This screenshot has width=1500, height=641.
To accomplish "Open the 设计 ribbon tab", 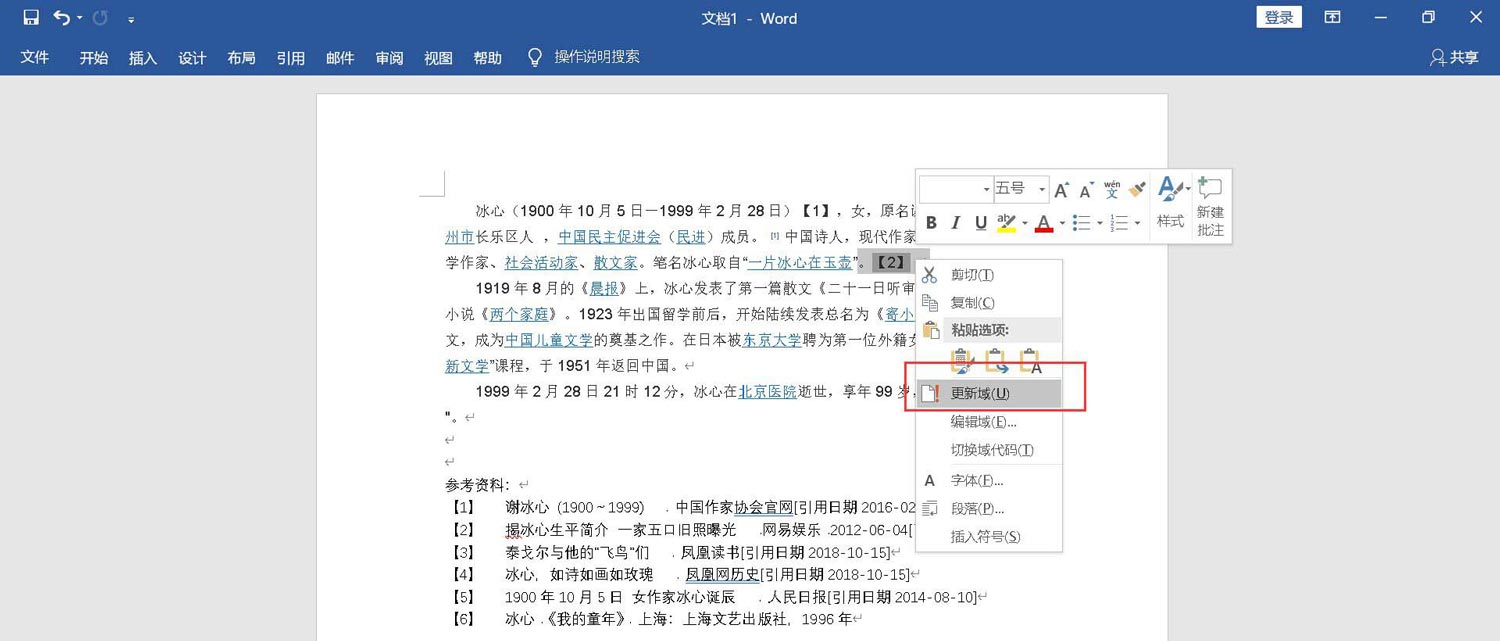I will pos(192,58).
